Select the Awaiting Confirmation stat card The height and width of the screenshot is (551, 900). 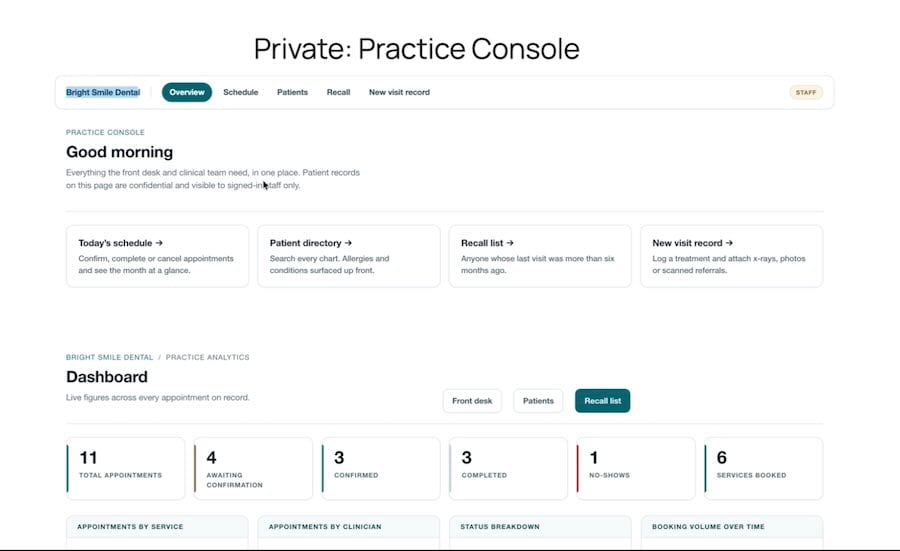(x=253, y=468)
